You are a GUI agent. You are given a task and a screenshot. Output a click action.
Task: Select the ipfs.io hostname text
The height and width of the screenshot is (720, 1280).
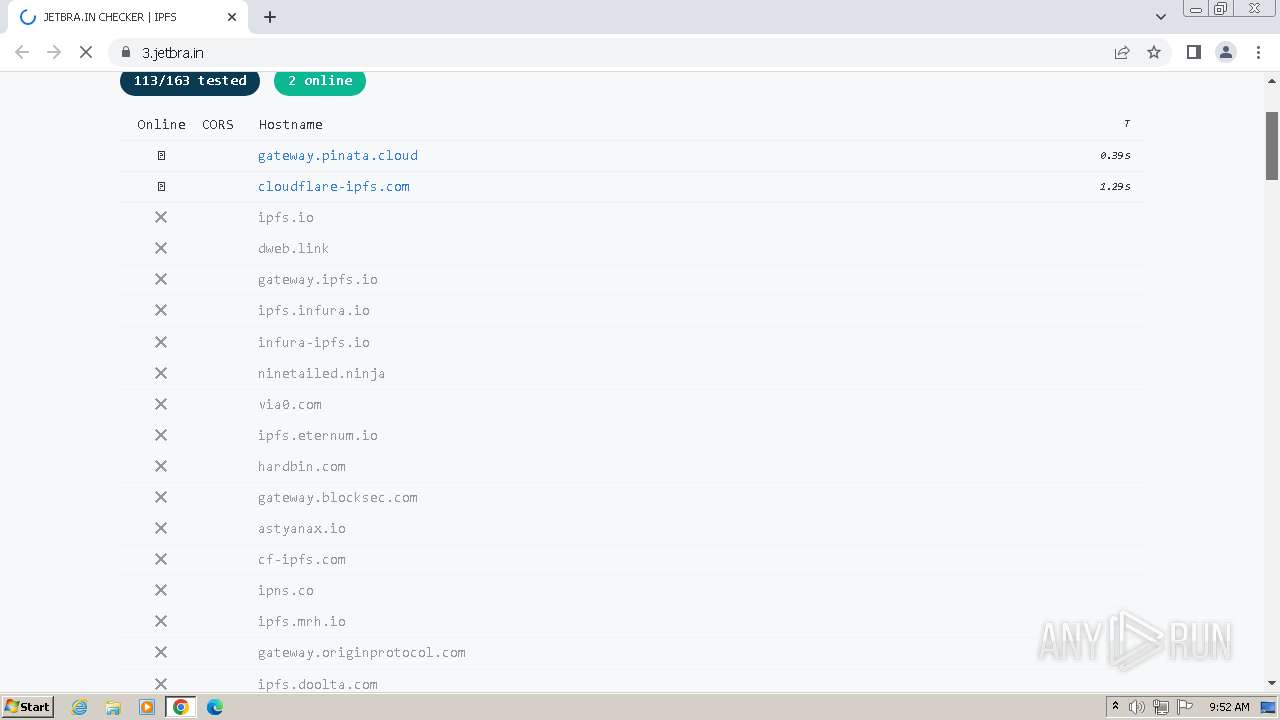pos(286,217)
